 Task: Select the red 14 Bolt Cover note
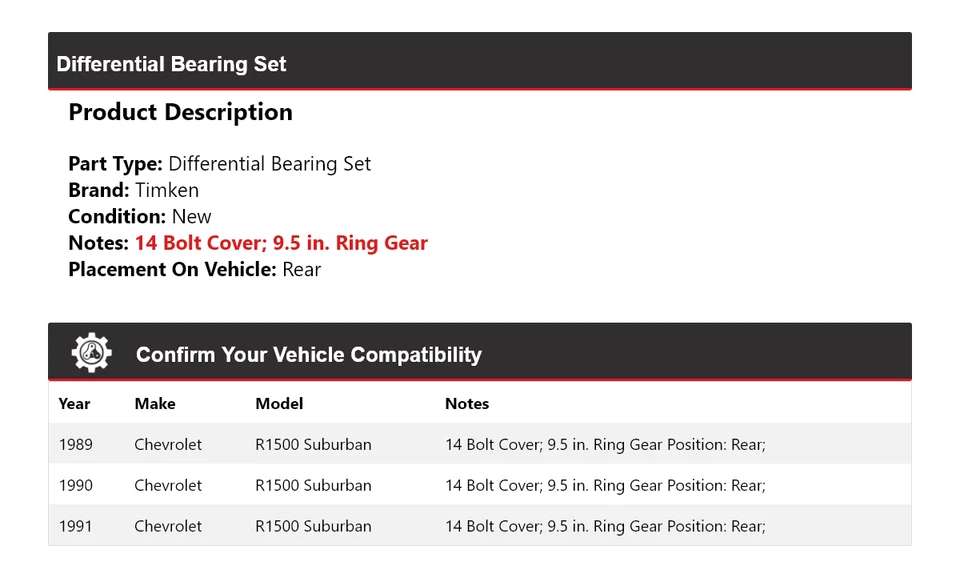tap(281, 243)
